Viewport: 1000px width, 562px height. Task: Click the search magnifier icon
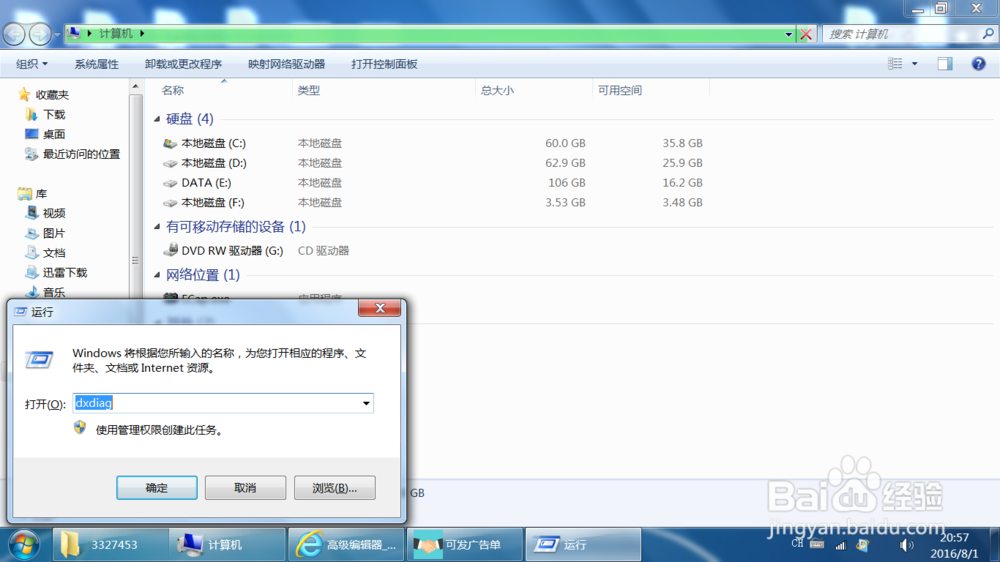(x=988, y=34)
